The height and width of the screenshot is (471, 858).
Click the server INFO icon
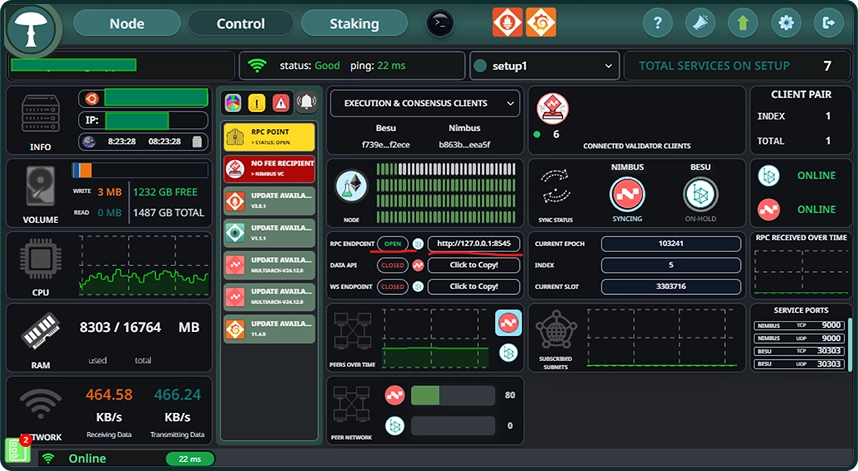coord(40,114)
